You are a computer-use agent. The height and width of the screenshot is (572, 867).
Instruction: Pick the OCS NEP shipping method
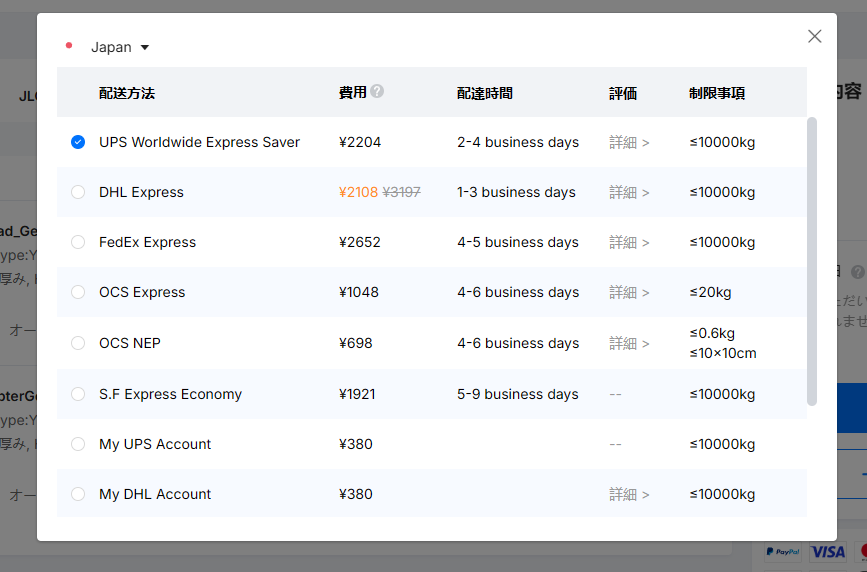78,343
